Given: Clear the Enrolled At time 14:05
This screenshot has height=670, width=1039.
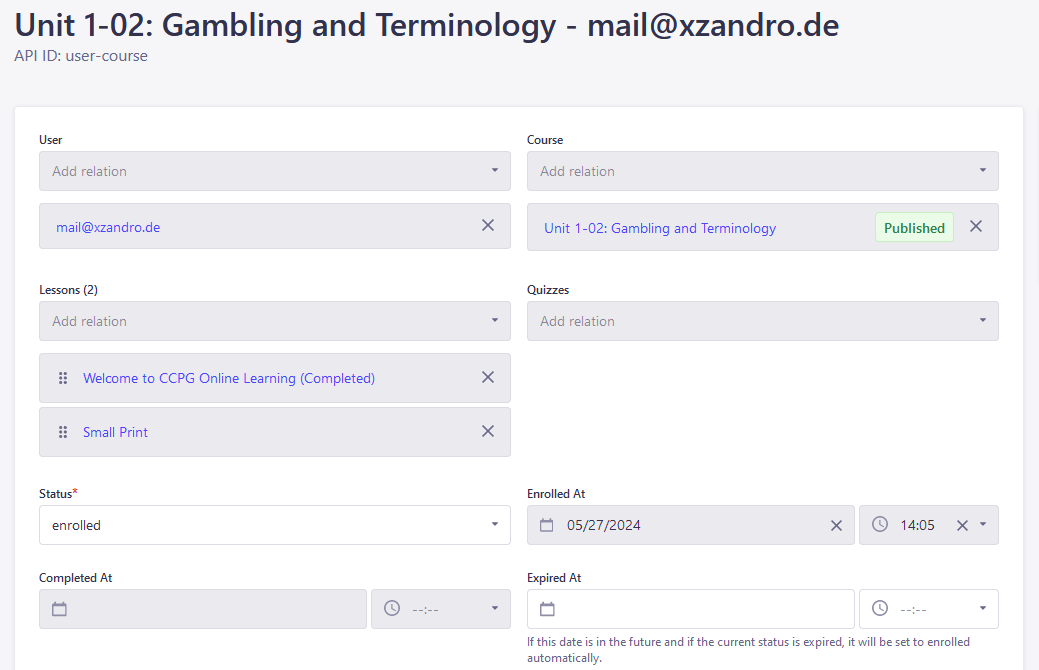Looking at the screenshot, I should pos(962,525).
